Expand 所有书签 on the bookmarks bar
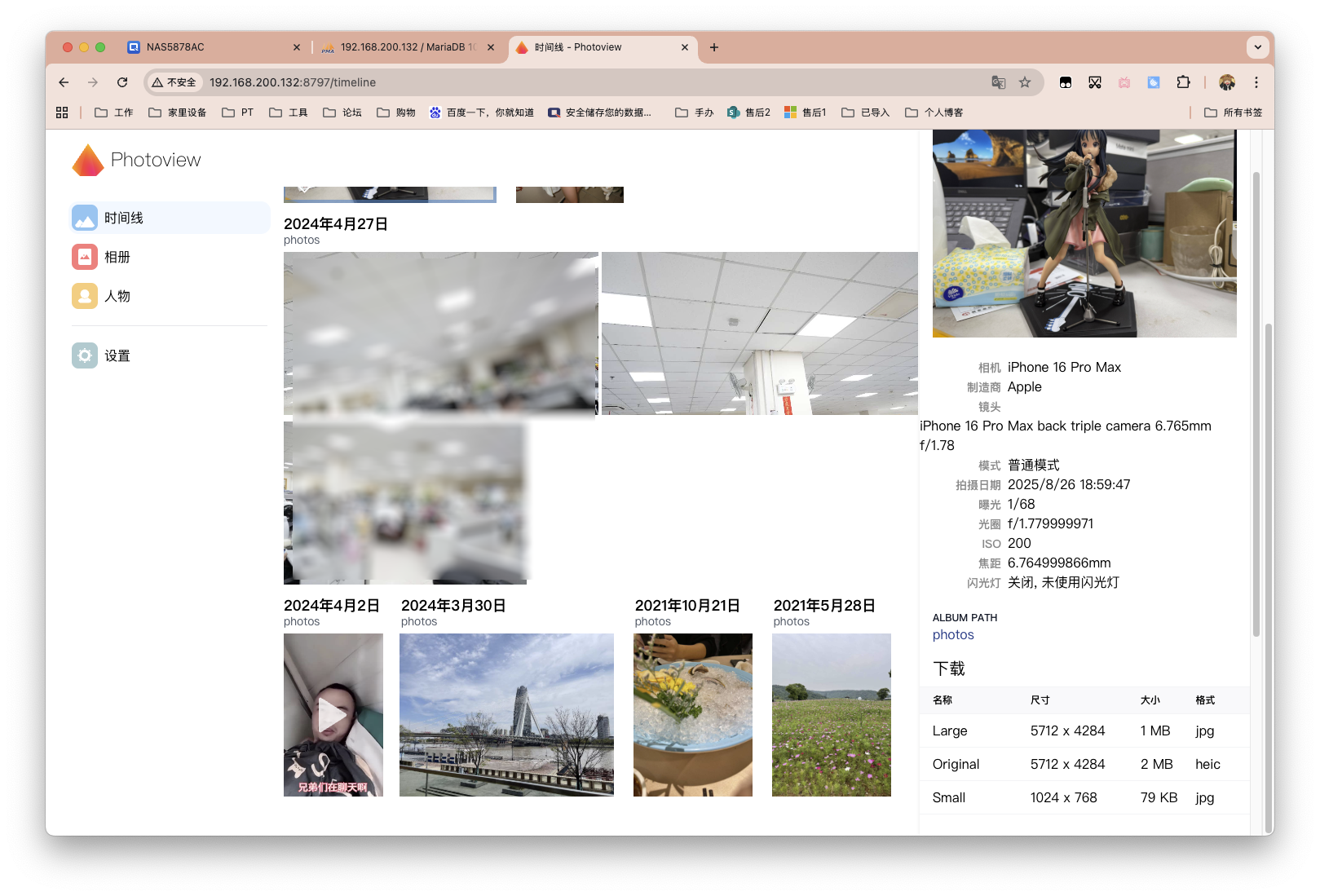1320x896 pixels. [1233, 112]
